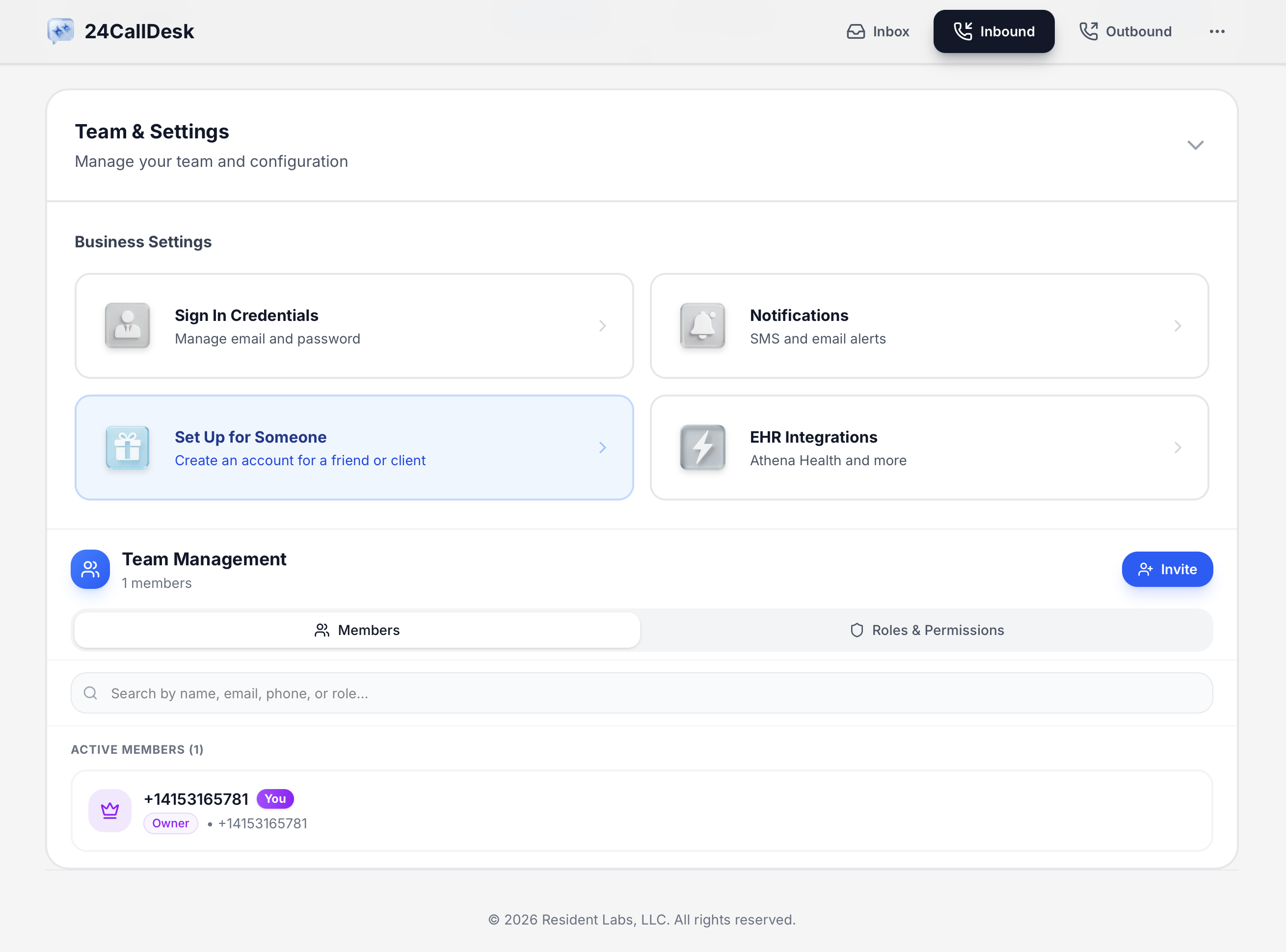1286x952 pixels.
Task: Click the search magnifier icon
Action: coord(90,693)
